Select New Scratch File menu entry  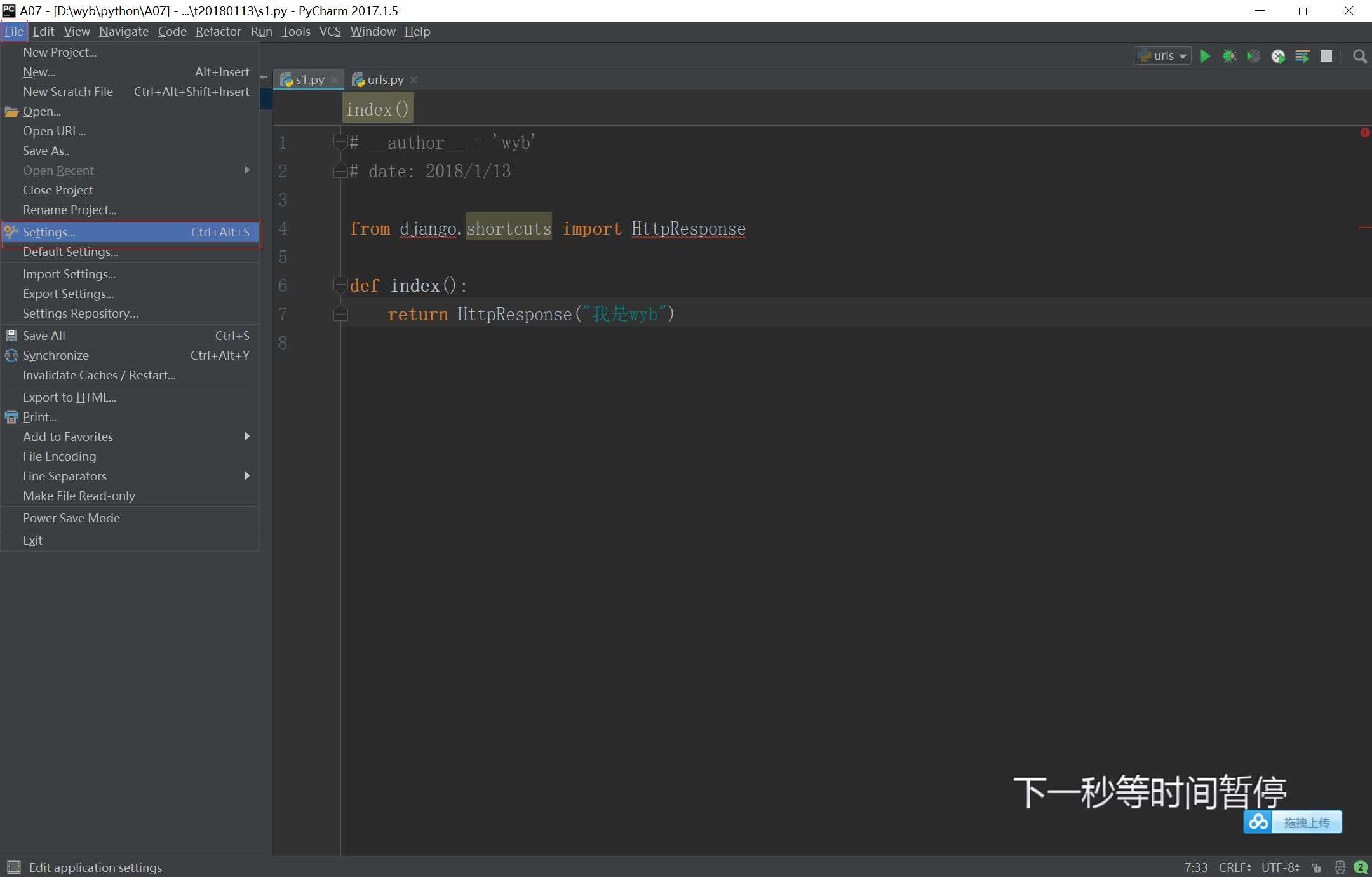pos(130,92)
